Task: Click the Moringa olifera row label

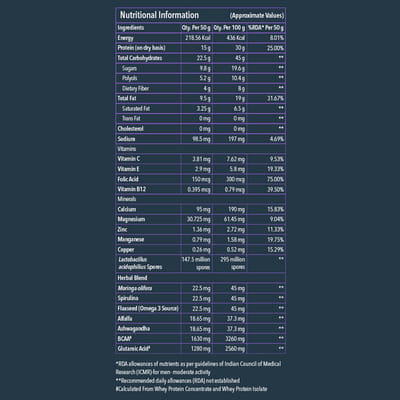Action: point(135,288)
